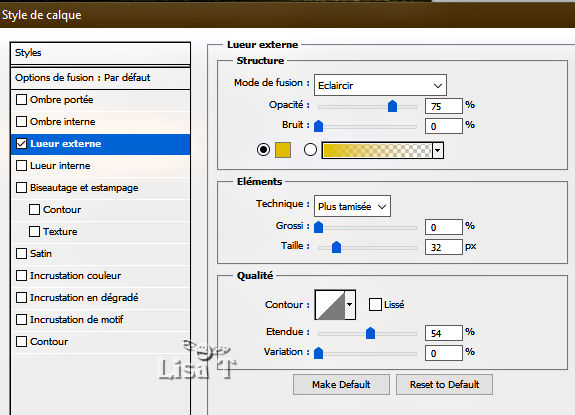
Task: Click the yellow glow color swatch
Action: [x=283, y=150]
